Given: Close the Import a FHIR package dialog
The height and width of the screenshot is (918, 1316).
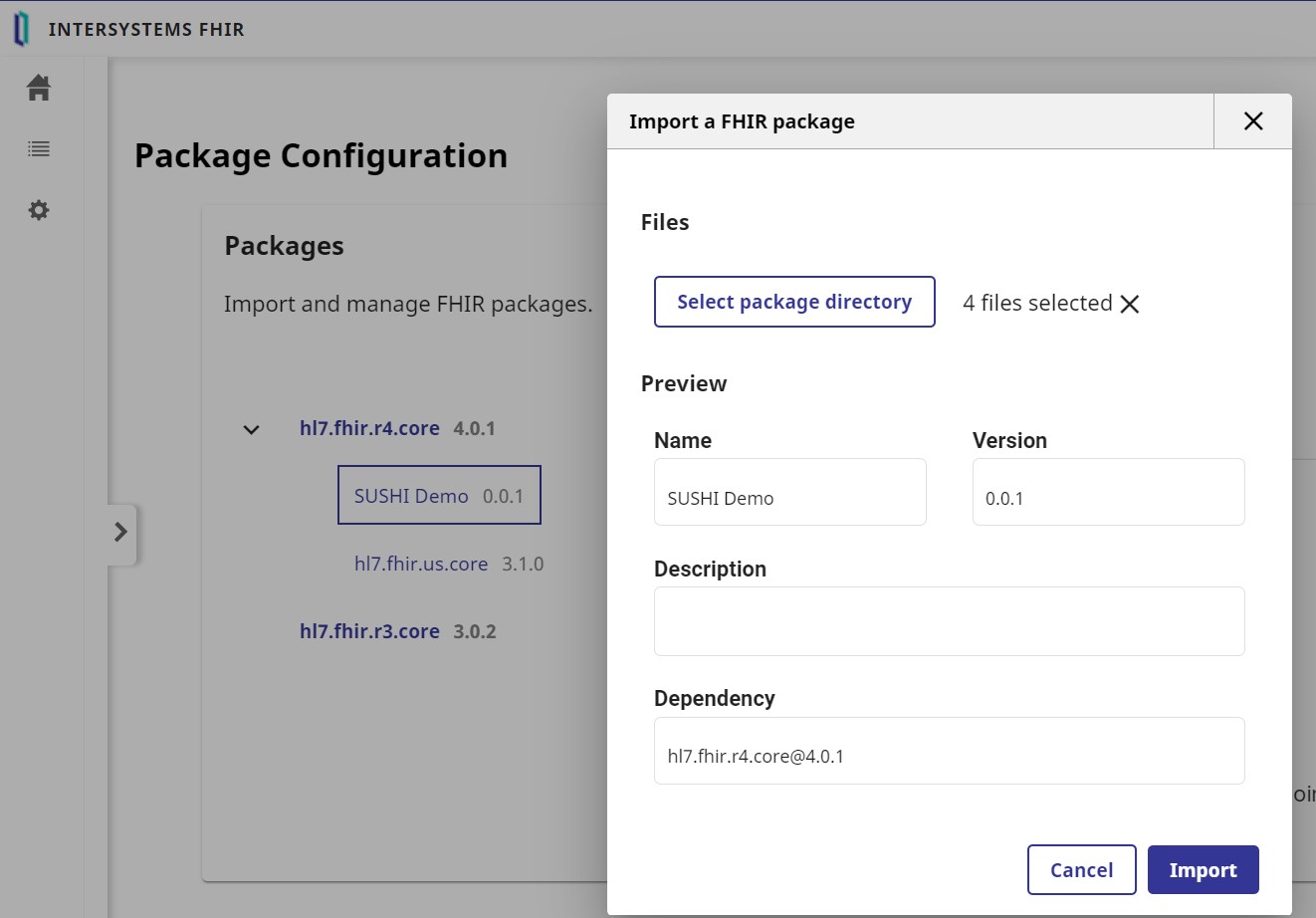Looking at the screenshot, I should coord(1252,121).
